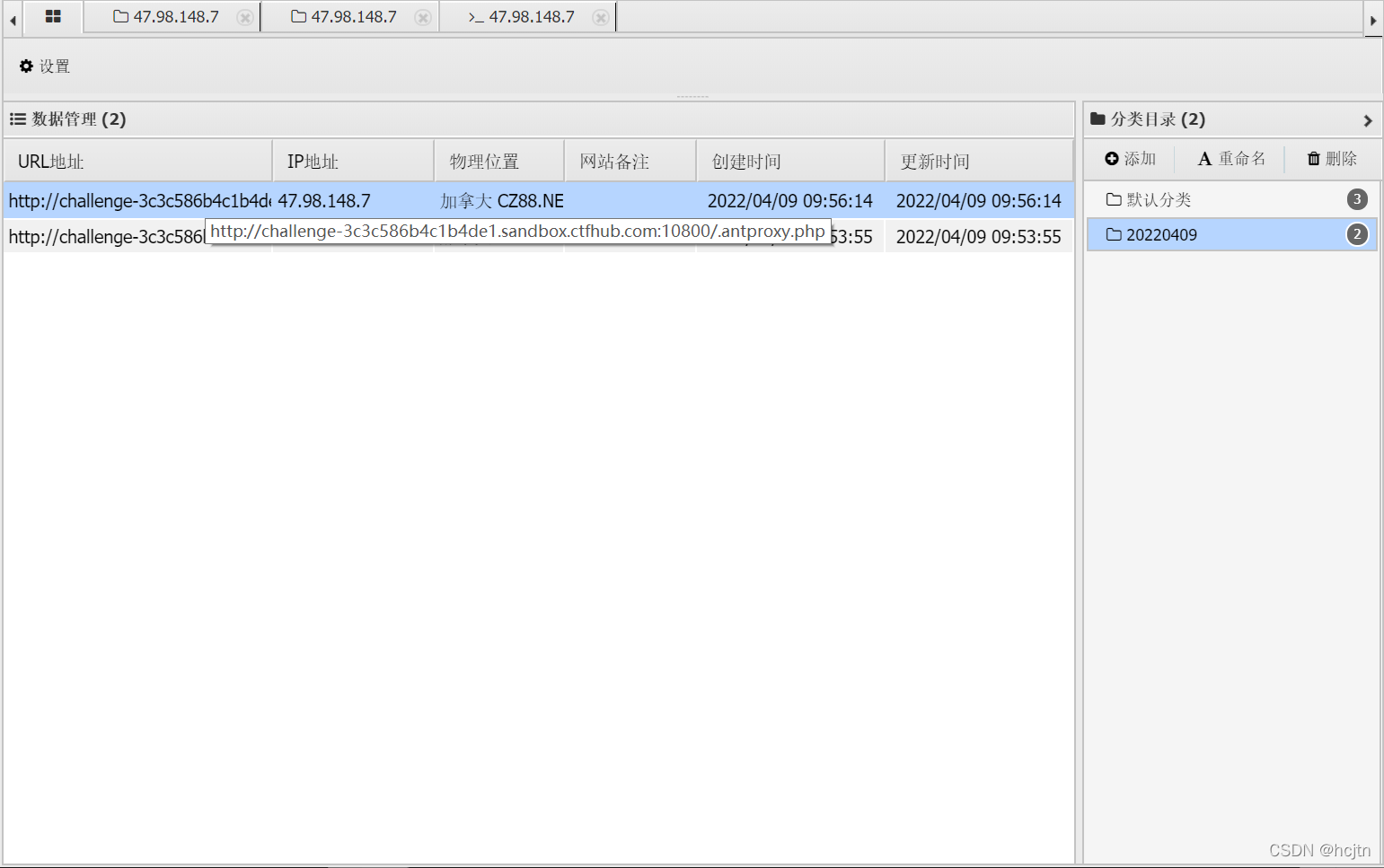Close the first 47.98.148.7 folder tab

coord(244,17)
